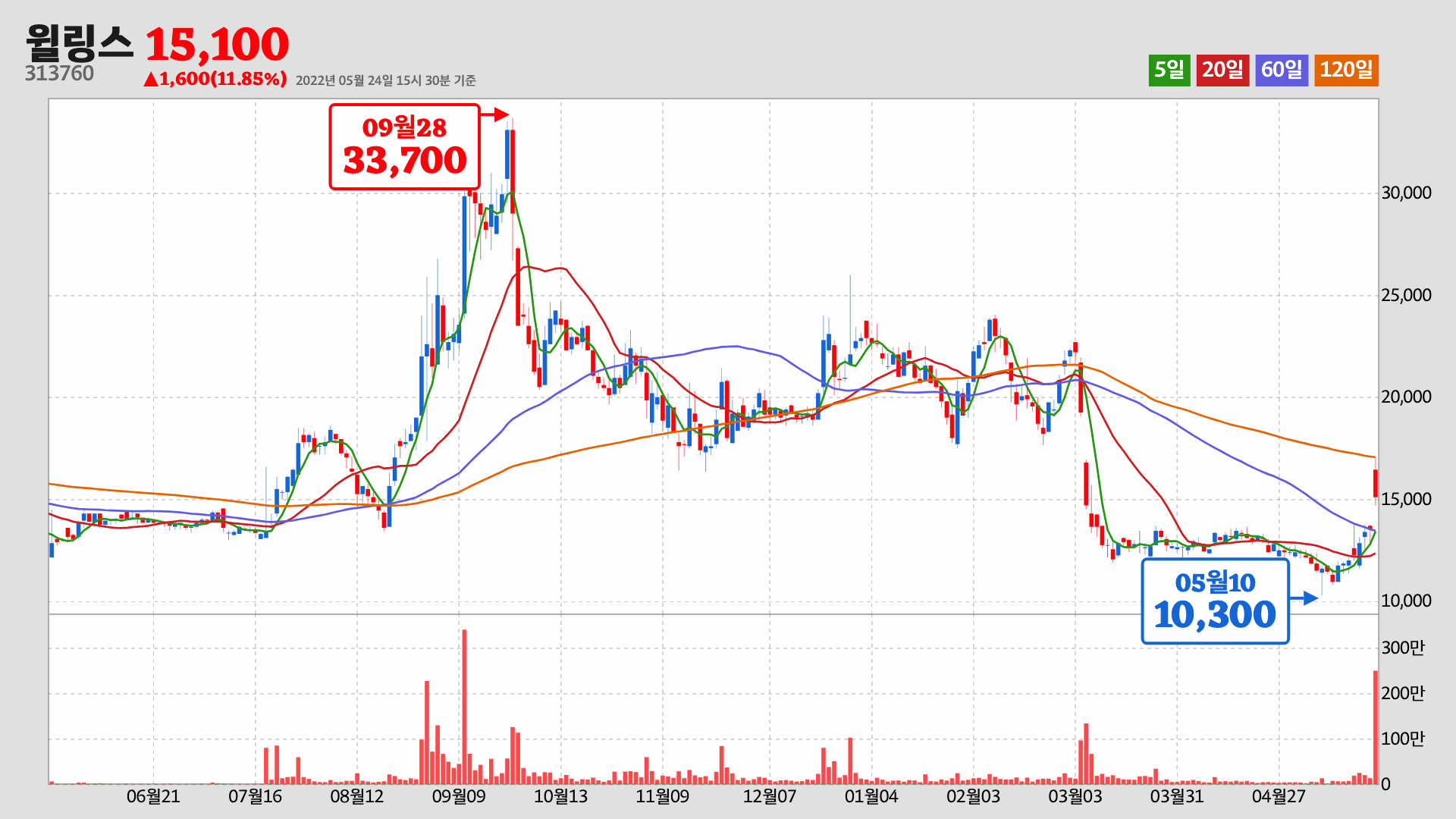Click the 25,000 price axis label

pyautogui.click(x=1406, y=295)
